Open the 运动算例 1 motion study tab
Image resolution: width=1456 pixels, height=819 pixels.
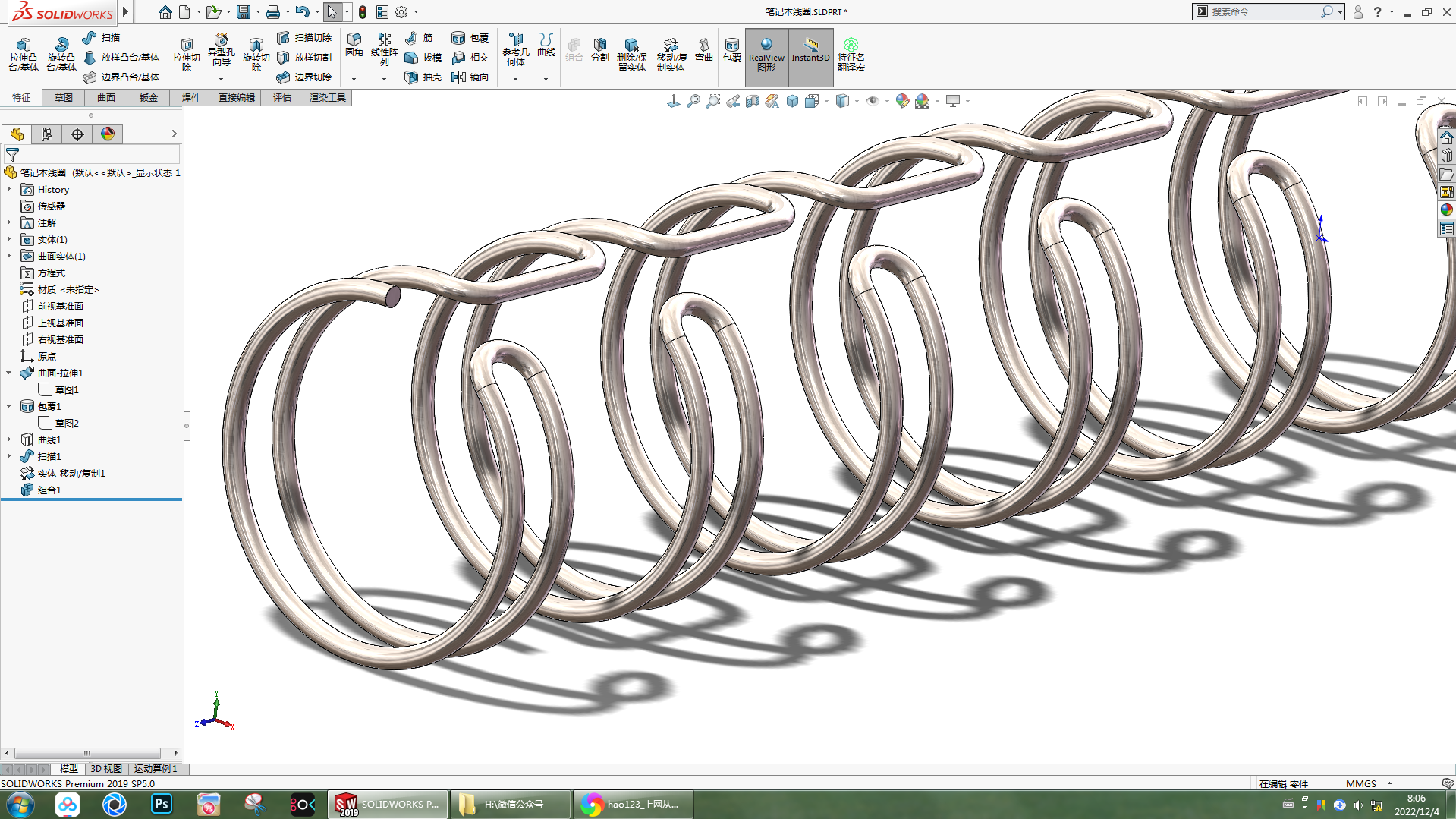[156, 769]
